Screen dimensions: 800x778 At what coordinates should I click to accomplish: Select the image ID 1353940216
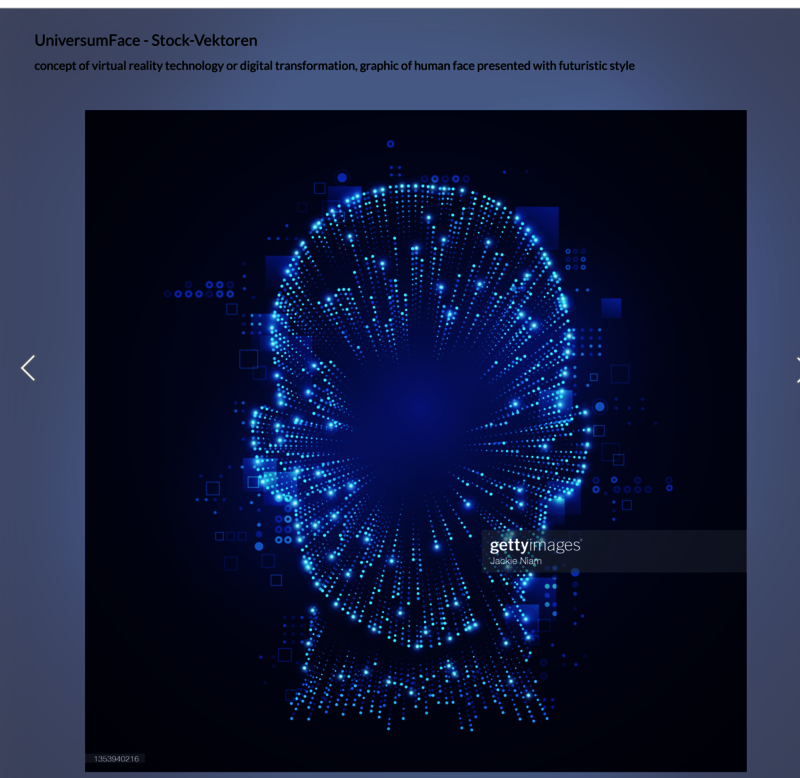116,759
